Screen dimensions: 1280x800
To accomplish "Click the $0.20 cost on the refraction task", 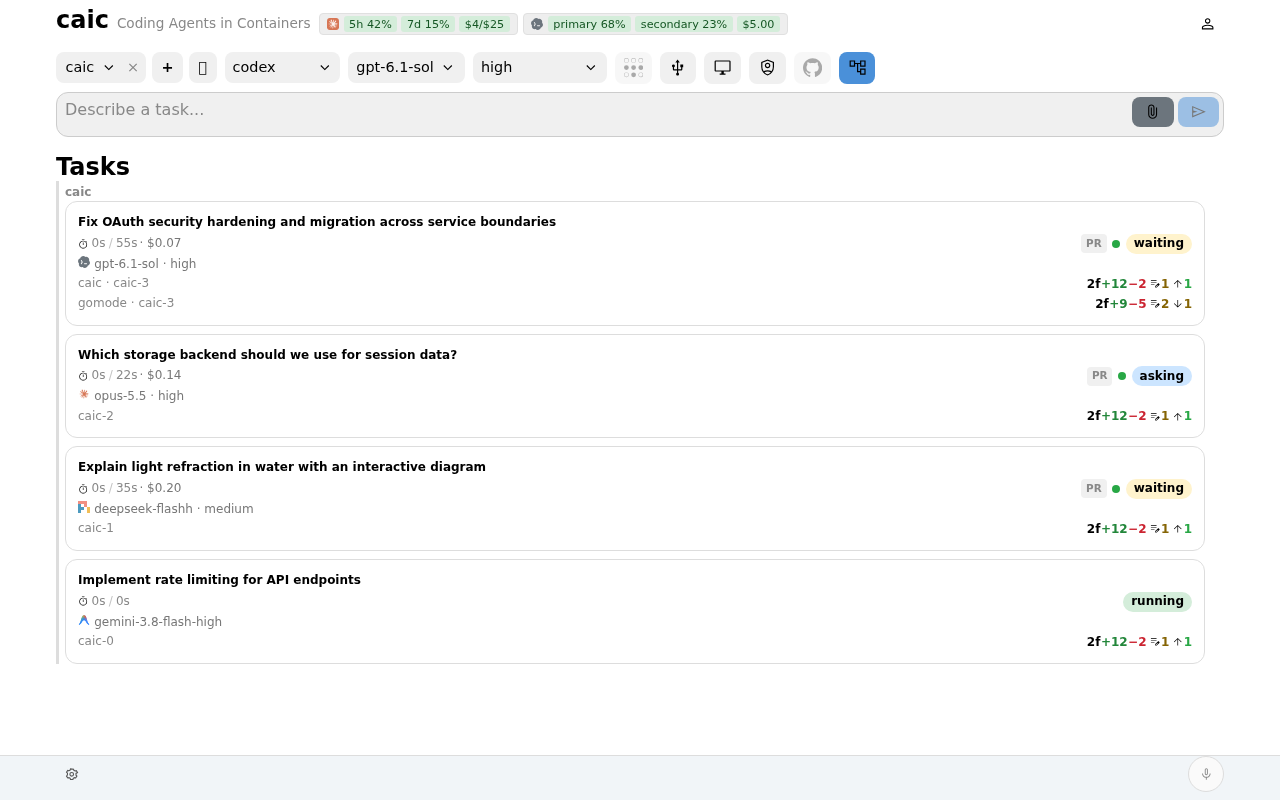I will click(164, 488).
